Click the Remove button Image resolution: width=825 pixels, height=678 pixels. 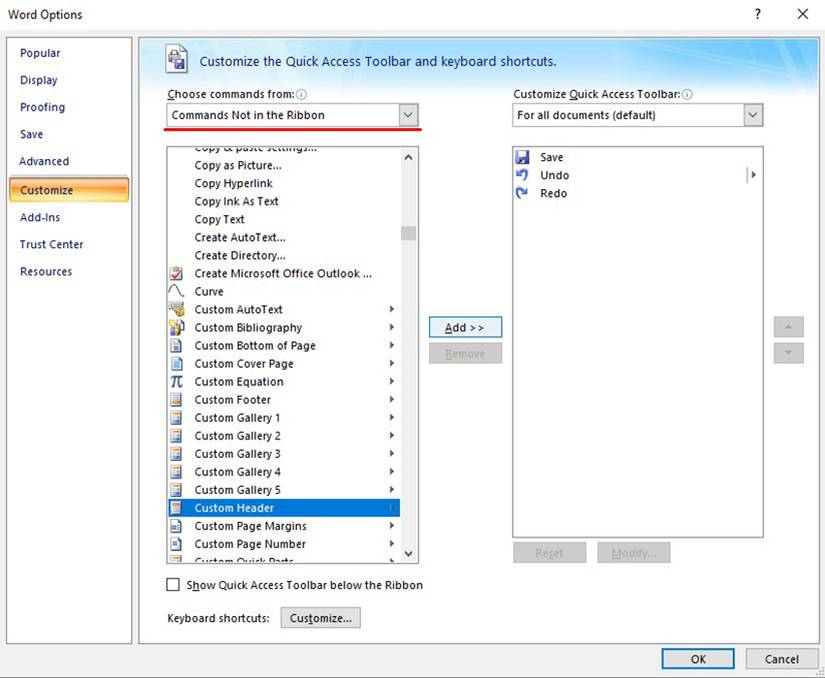[x=465, y=353]
